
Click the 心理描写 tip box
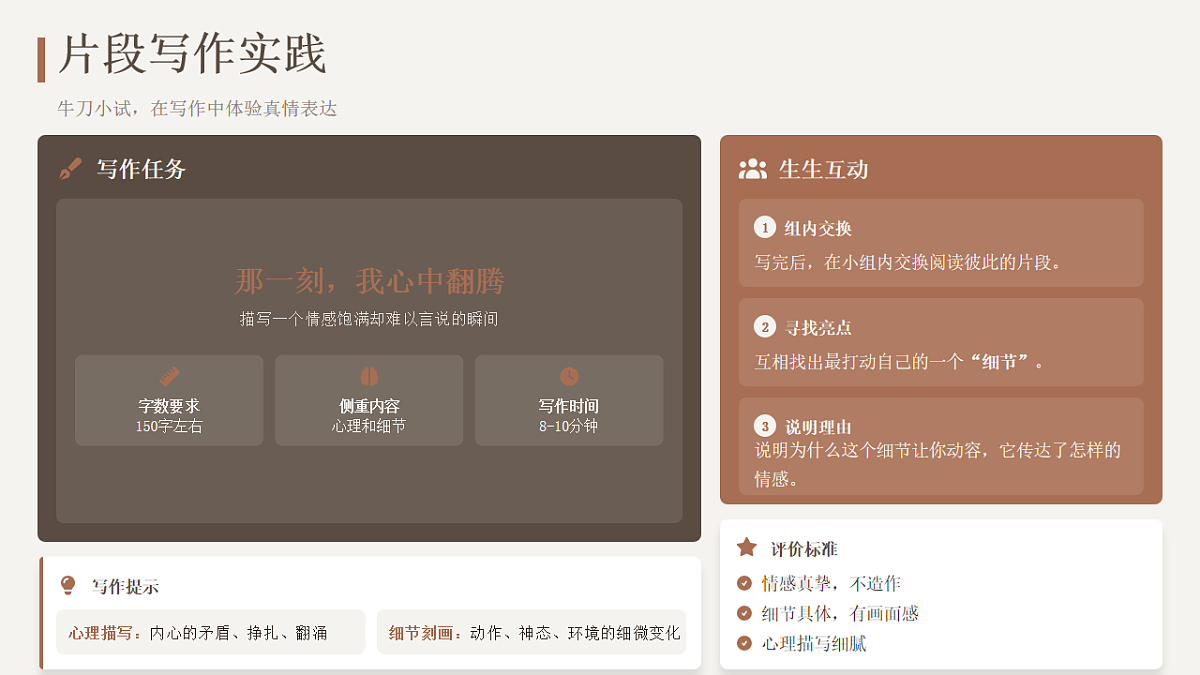[x=211, y=632]
